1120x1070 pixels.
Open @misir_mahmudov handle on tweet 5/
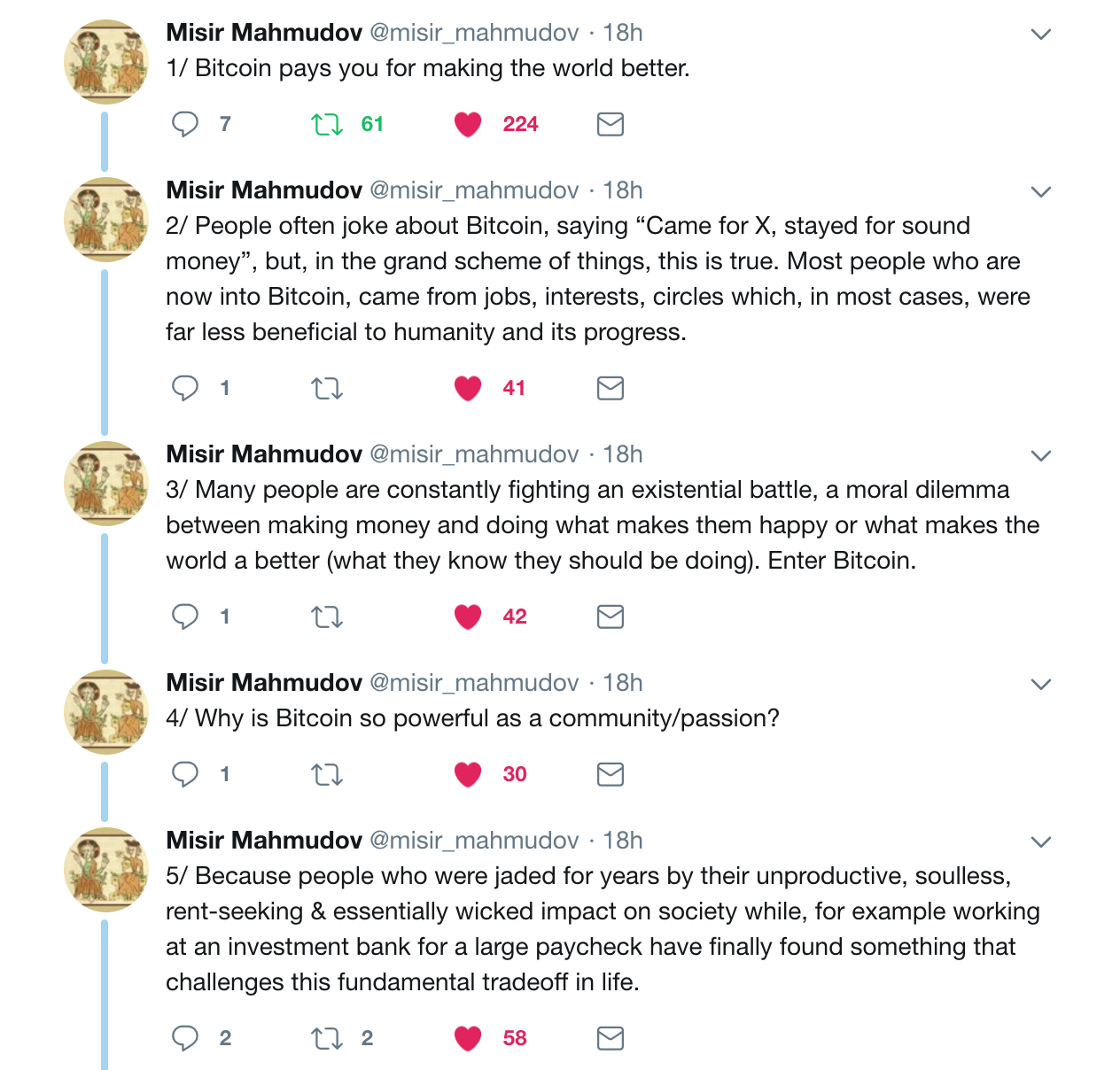(474, 841)
